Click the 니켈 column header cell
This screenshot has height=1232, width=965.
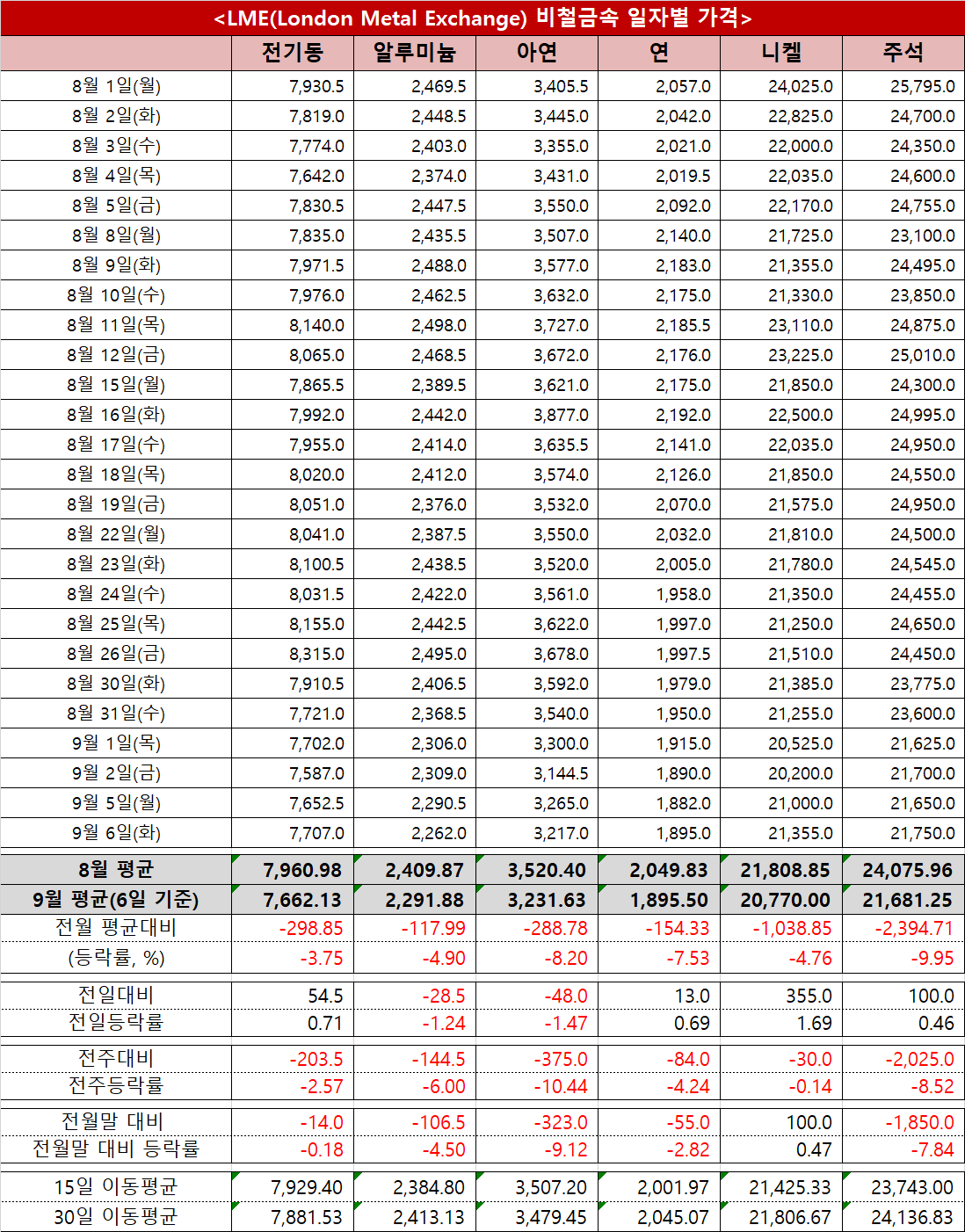pos(780,53)
